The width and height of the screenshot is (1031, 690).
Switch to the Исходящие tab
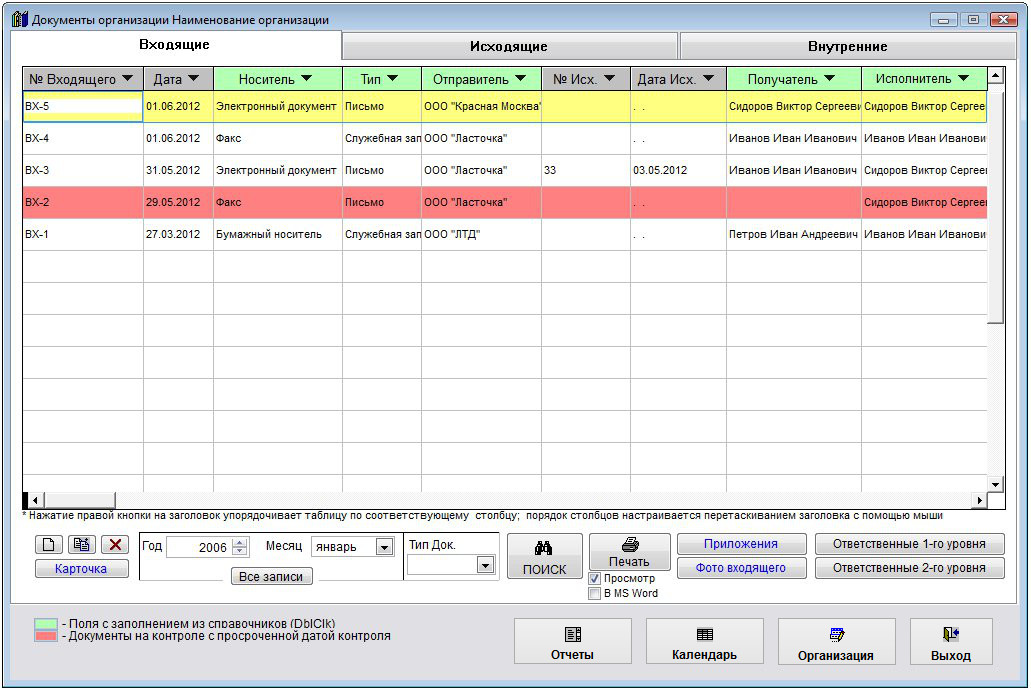click(x=509, y=46)
